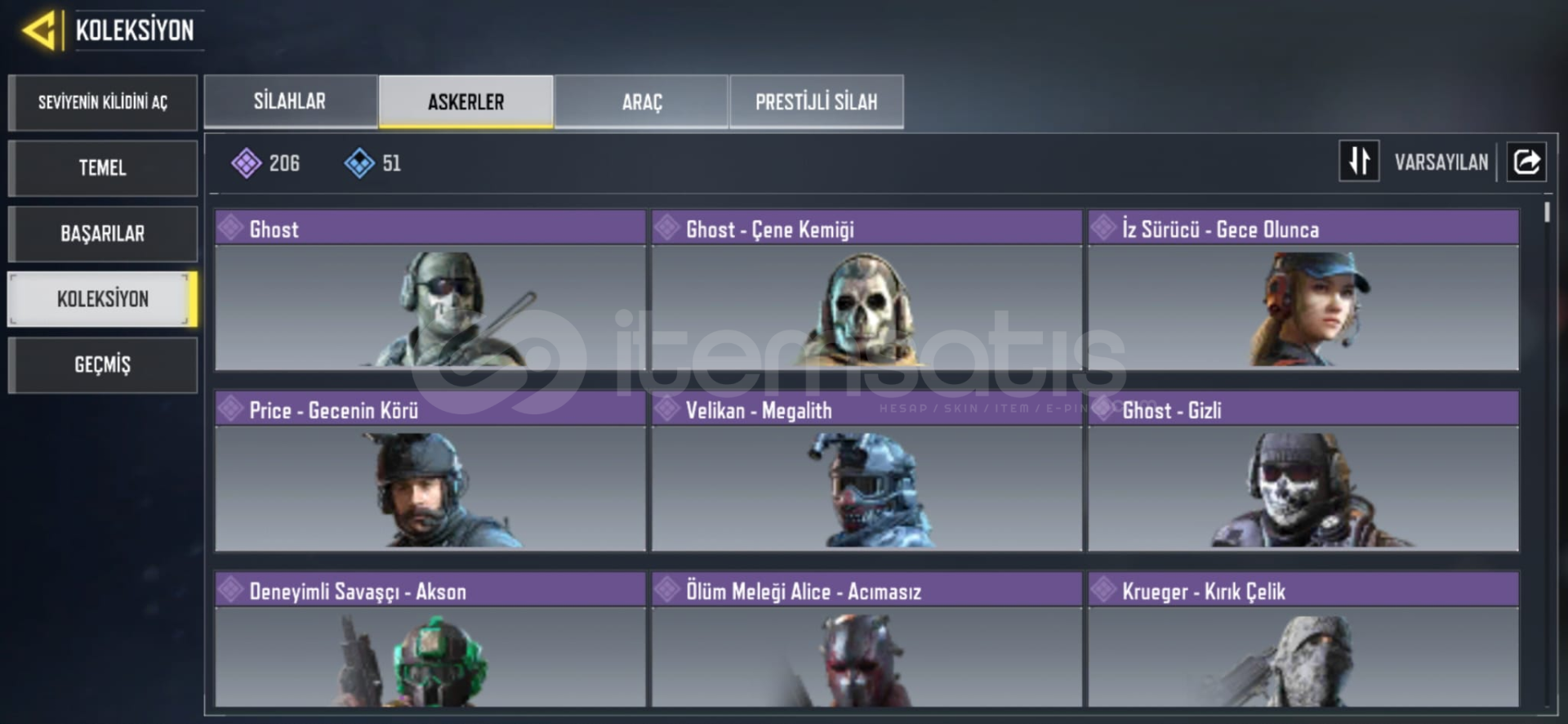
Task: Open the Varsayılan sort dropdown
Action: (x=1441, y=162)
